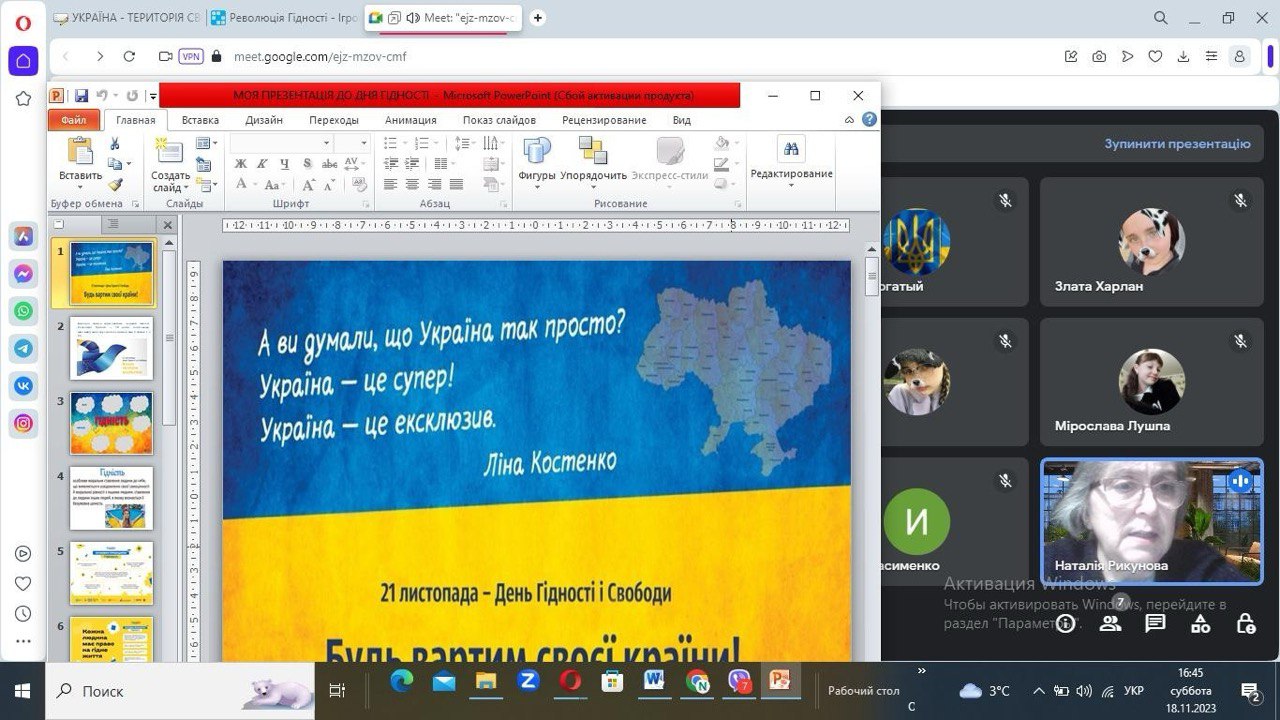Switch to the Дизайн ribbon tab

pos(264,120)
